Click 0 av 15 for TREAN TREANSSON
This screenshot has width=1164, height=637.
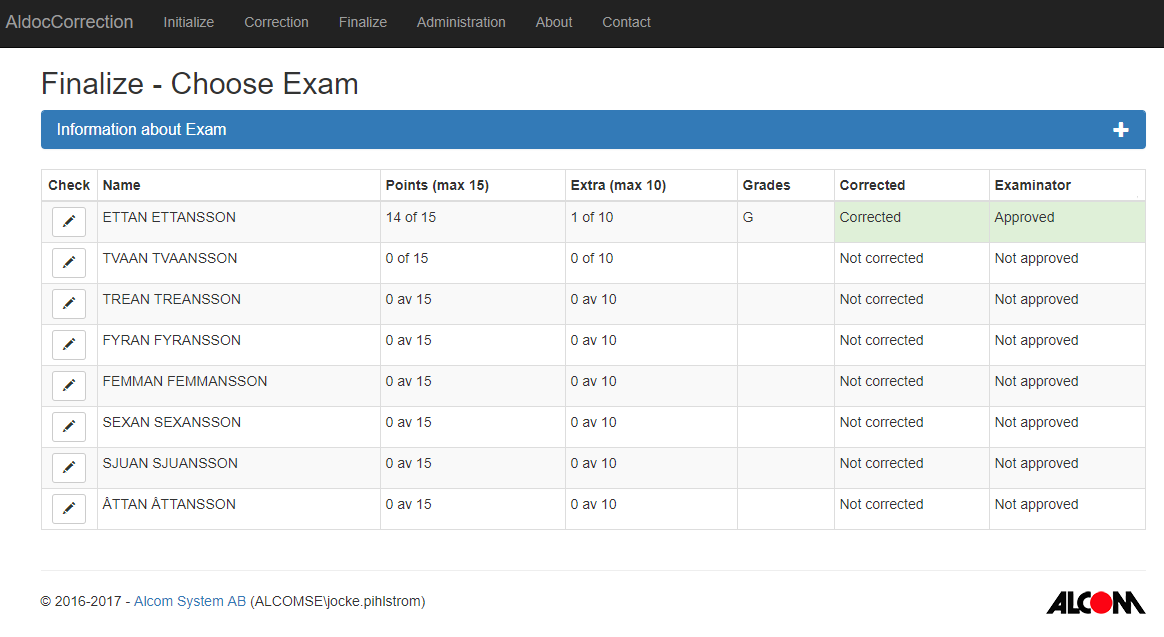[x=408, y=299]
